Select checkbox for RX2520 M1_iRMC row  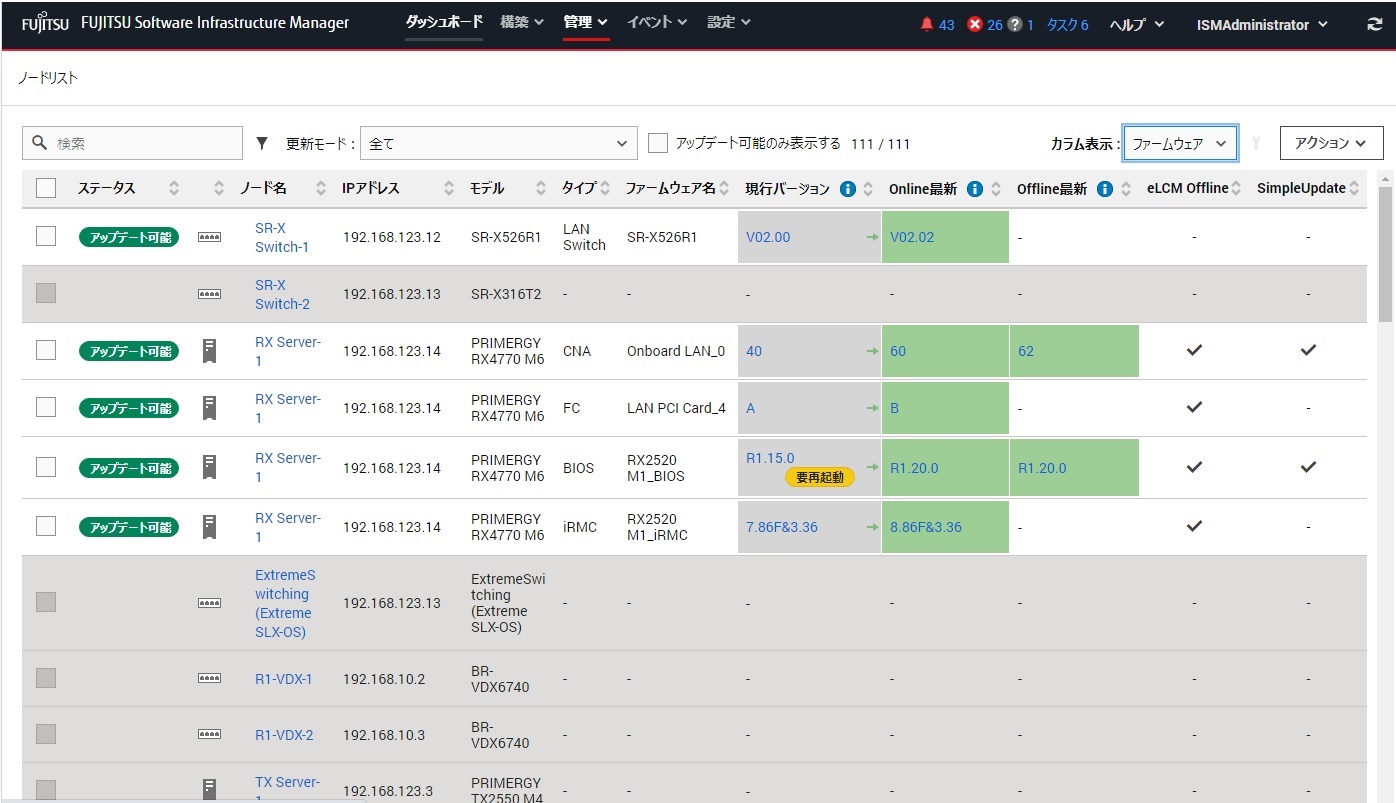click(46, 526)
